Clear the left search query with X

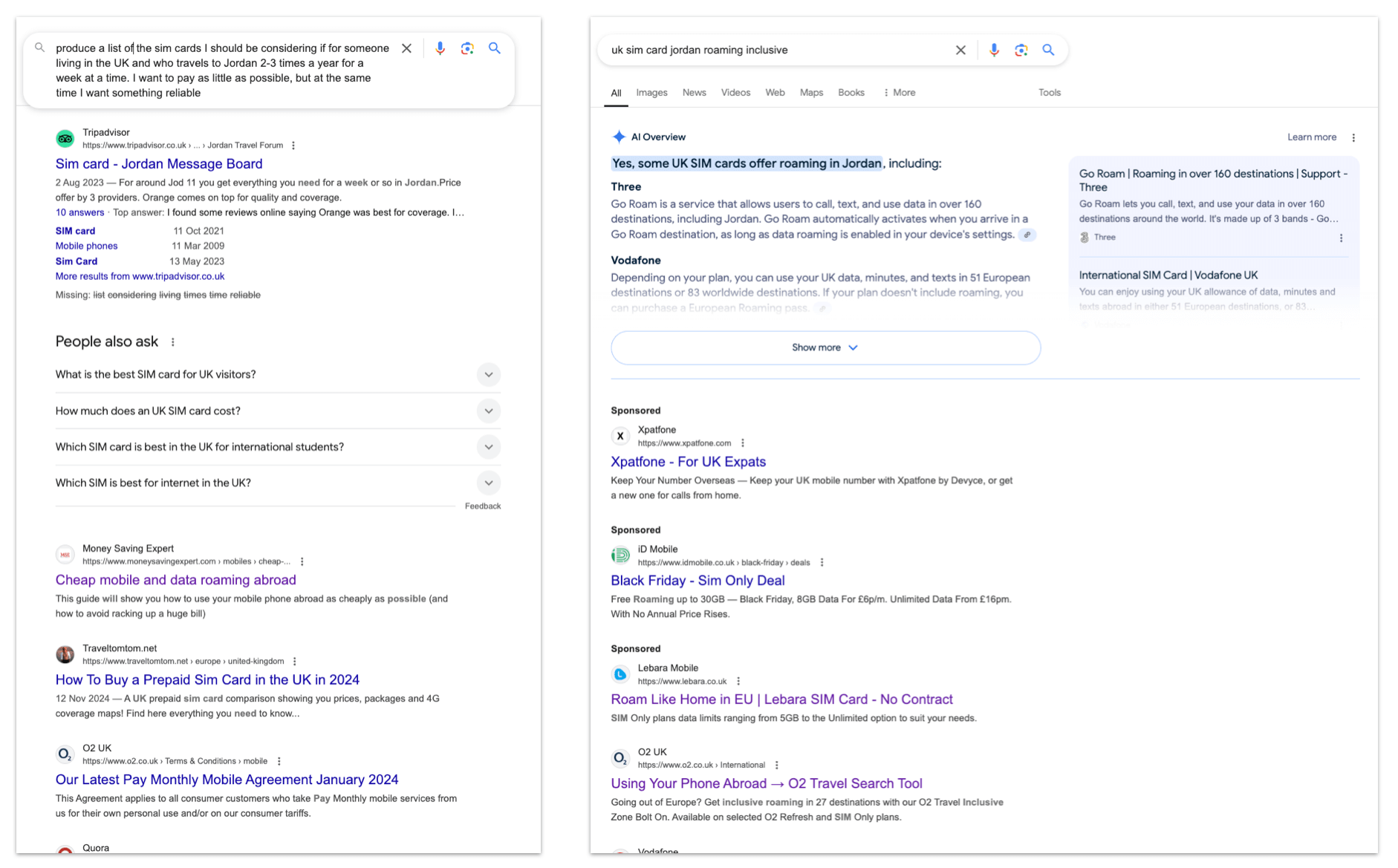tap(406, 48)
